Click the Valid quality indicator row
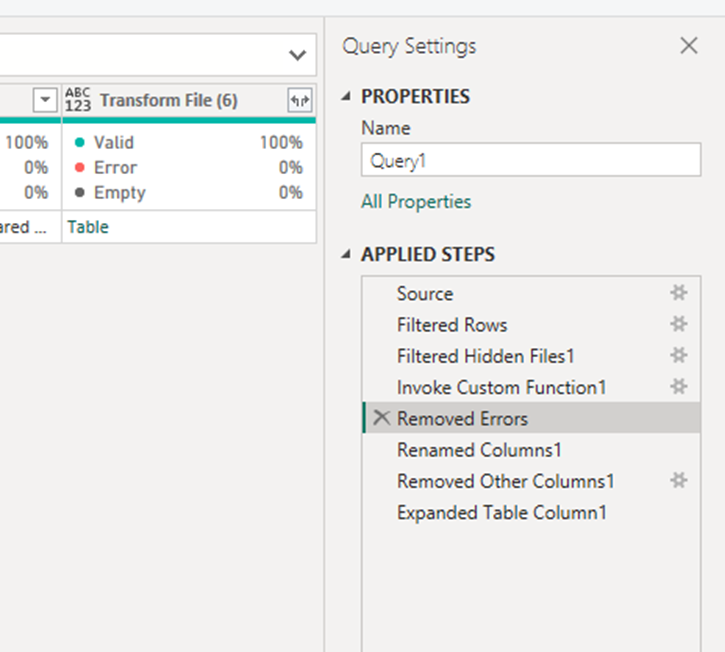This screenshot has width=725, height=652. click(189, 142)
